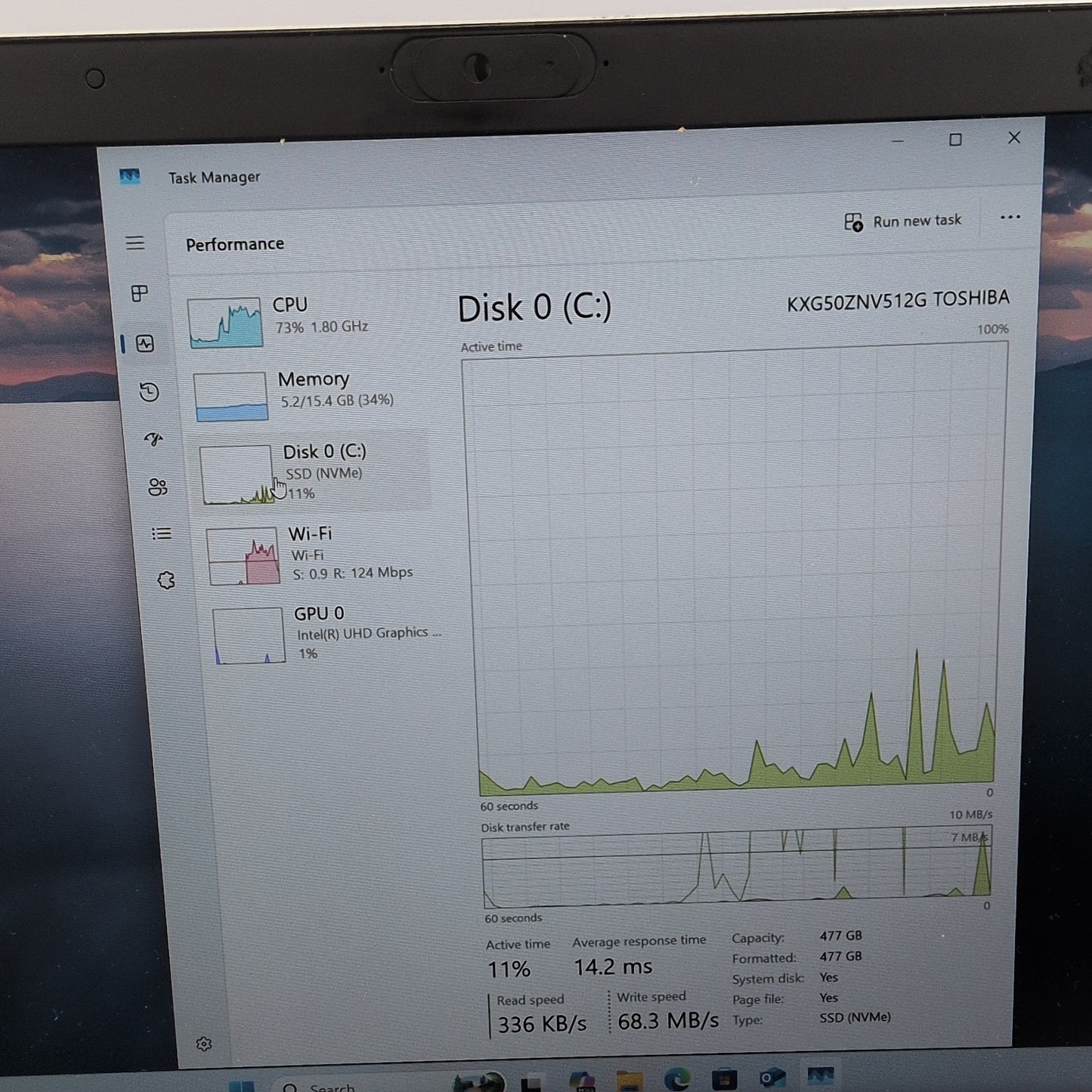Open File Explorer from the taskbar

tap(630, 1081)
